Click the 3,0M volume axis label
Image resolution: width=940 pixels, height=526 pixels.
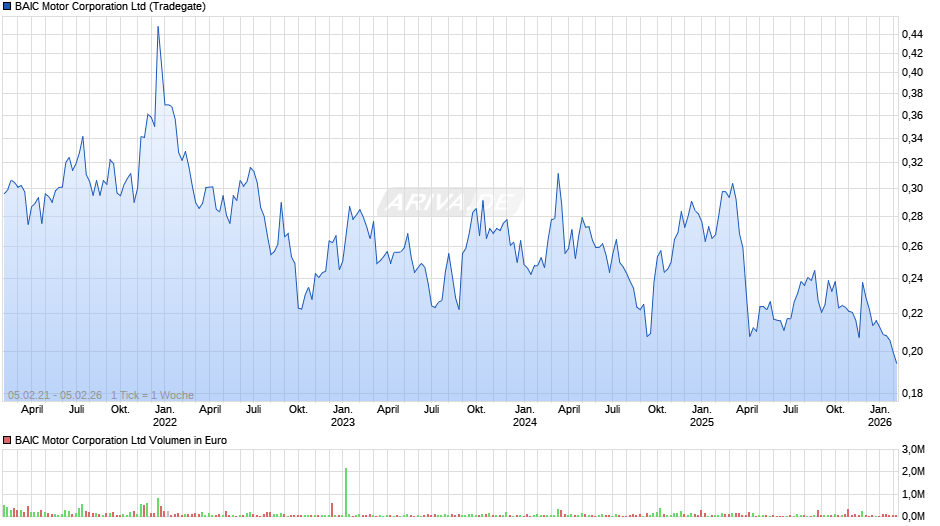(x=914, y=449)
